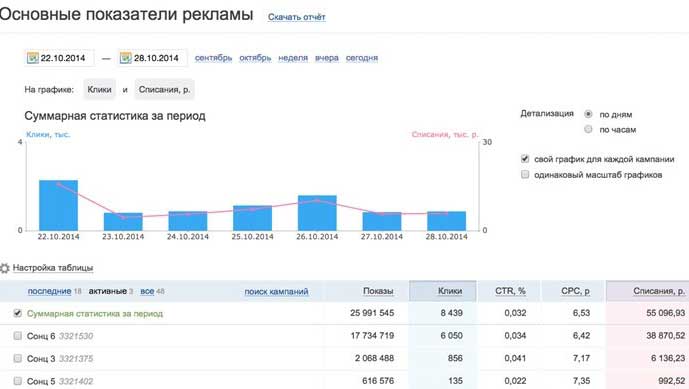The height and width of the screenshot is (389, 689).
Task: Download report via 'Скачать отчёт' link
Action: coord(297,17)
